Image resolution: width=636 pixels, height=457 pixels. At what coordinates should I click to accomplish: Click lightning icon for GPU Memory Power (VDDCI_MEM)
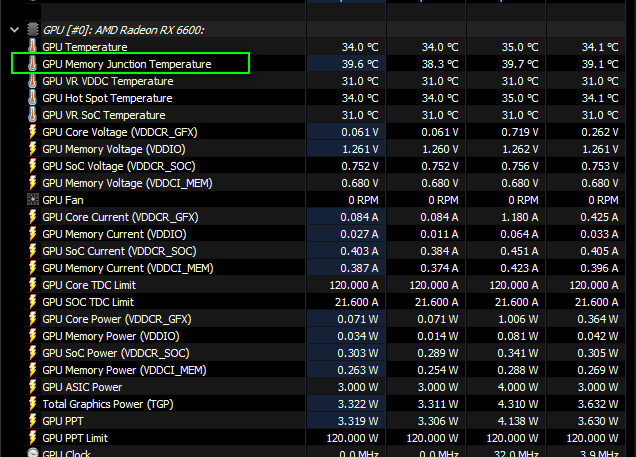[x=32, y=370]
